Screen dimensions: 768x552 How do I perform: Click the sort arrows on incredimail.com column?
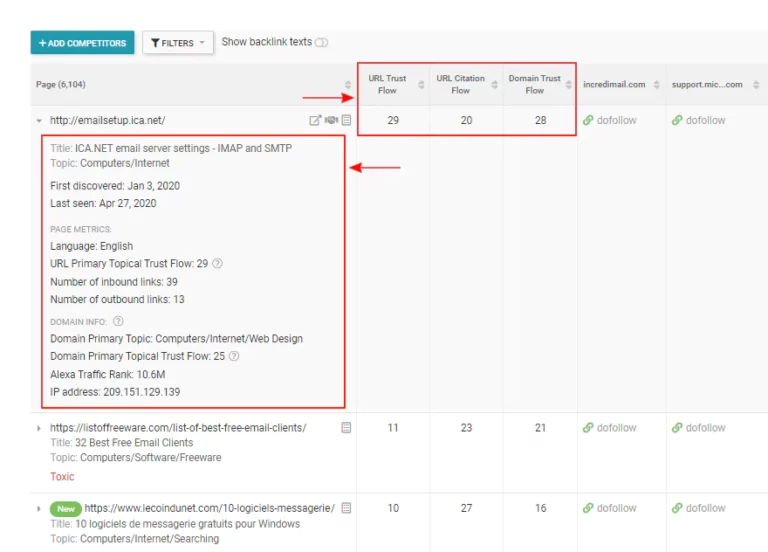tap(657, 85)
